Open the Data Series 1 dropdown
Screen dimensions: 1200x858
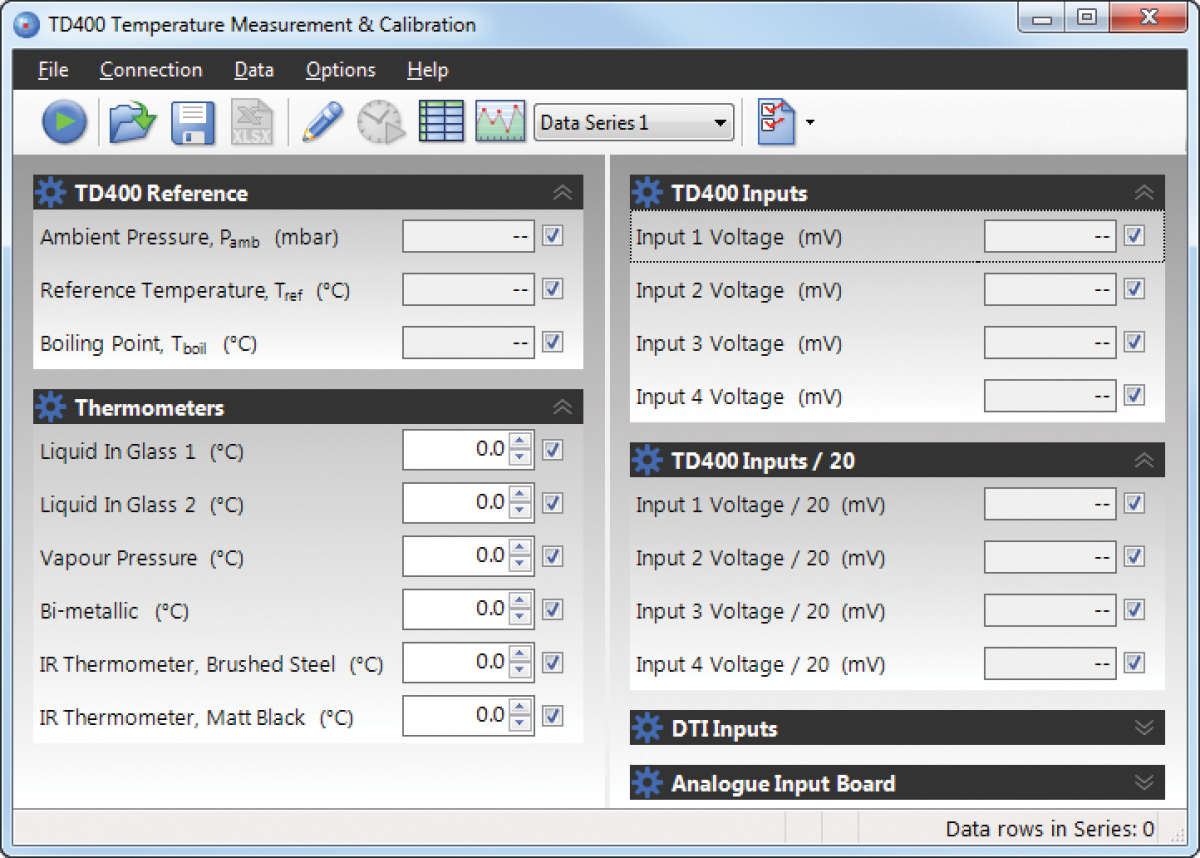coord(634,123)
